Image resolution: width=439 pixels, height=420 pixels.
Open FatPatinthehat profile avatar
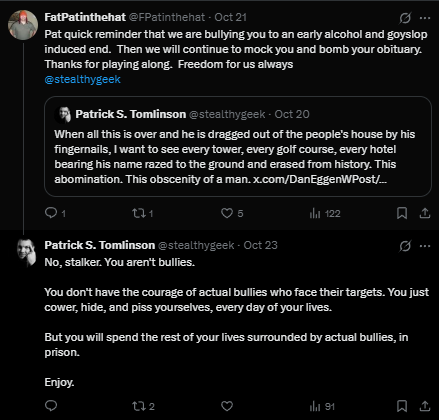coord(23,25)
